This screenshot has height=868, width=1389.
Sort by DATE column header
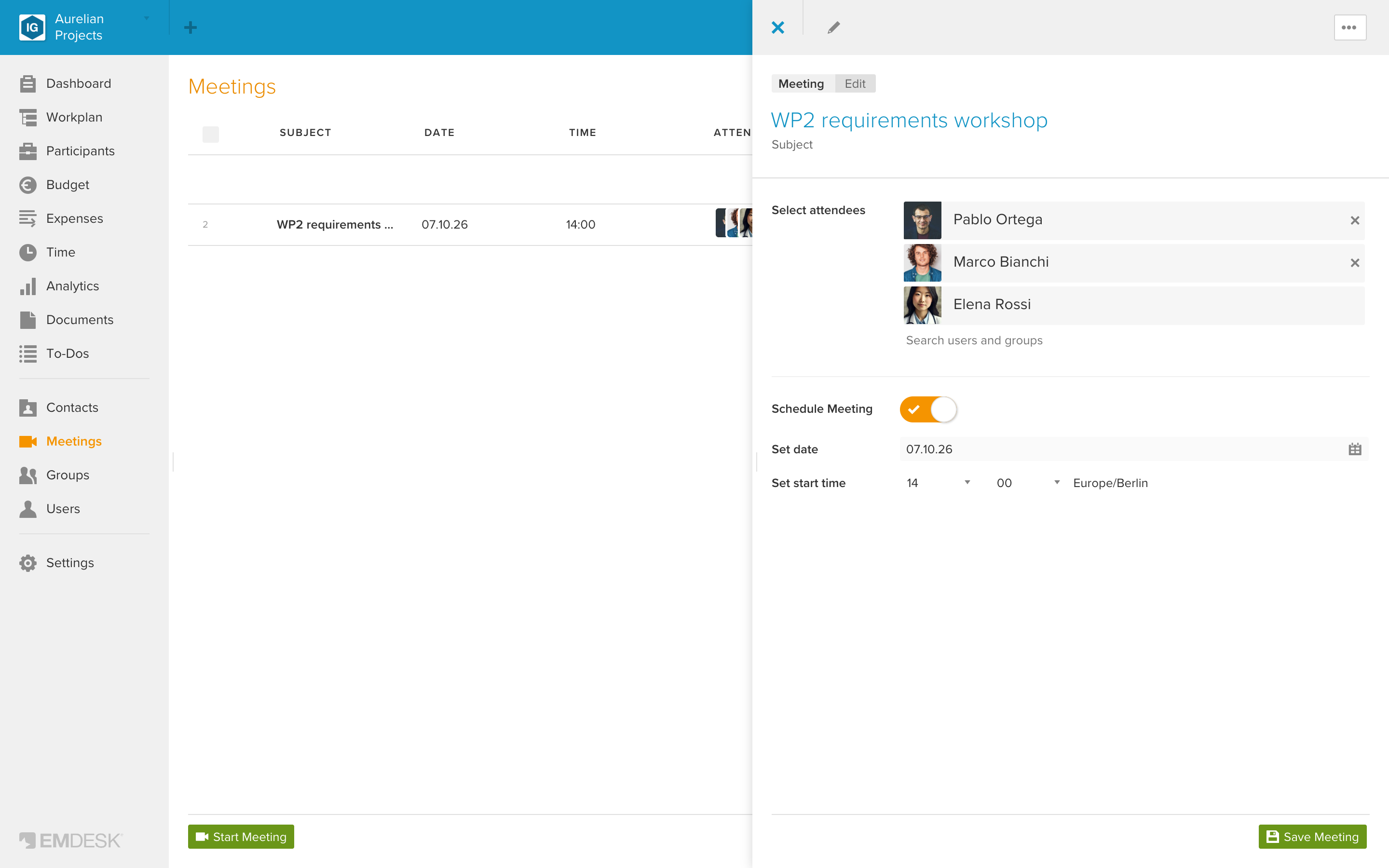point(439,133)
